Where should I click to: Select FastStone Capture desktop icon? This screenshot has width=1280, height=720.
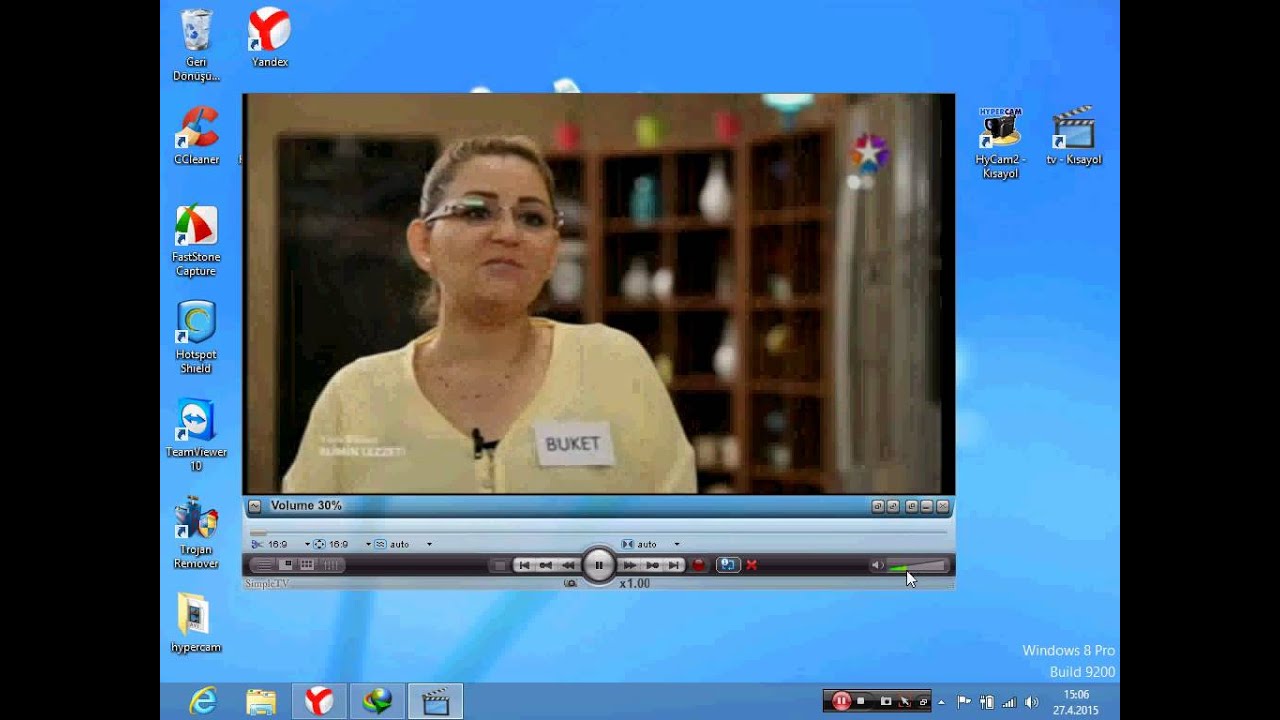(196, 241)
